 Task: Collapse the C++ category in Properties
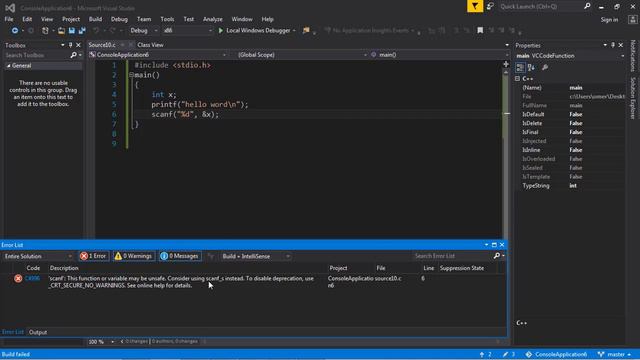pyautogui.click(x=518, y=78)
